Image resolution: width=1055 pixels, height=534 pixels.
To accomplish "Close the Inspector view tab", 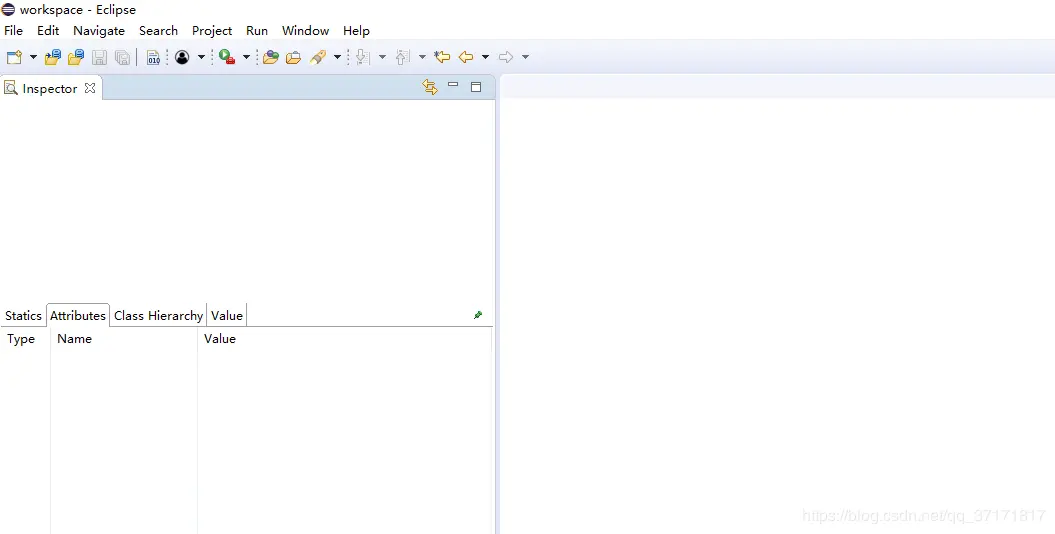I will (89, 88).
